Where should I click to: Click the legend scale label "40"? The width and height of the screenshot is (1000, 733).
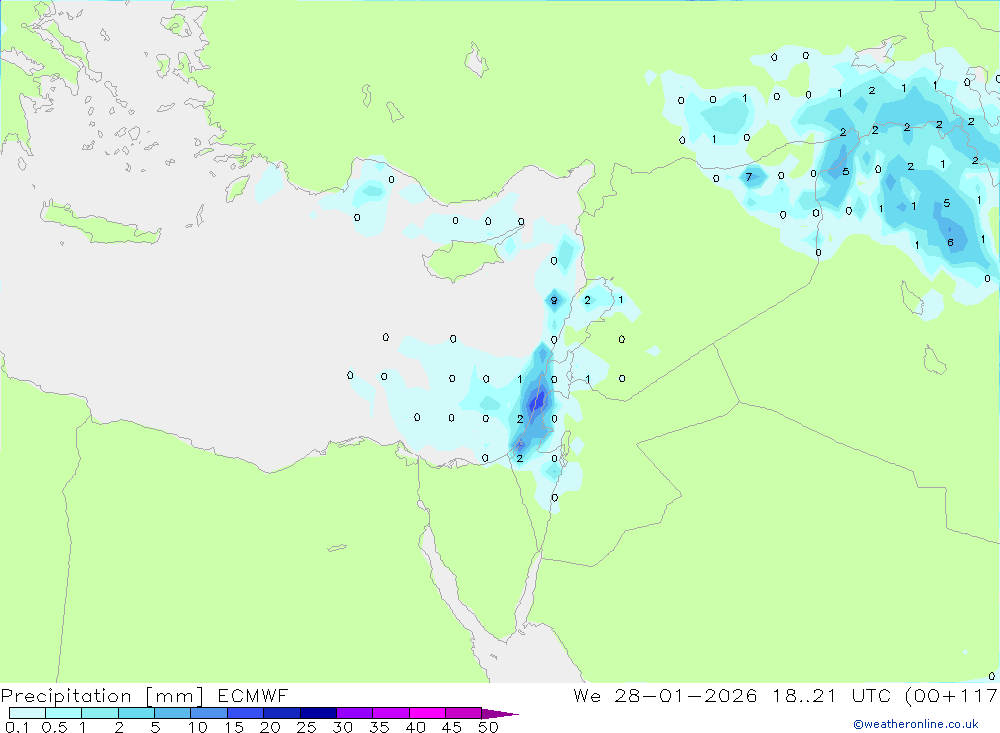click(415, 727)
